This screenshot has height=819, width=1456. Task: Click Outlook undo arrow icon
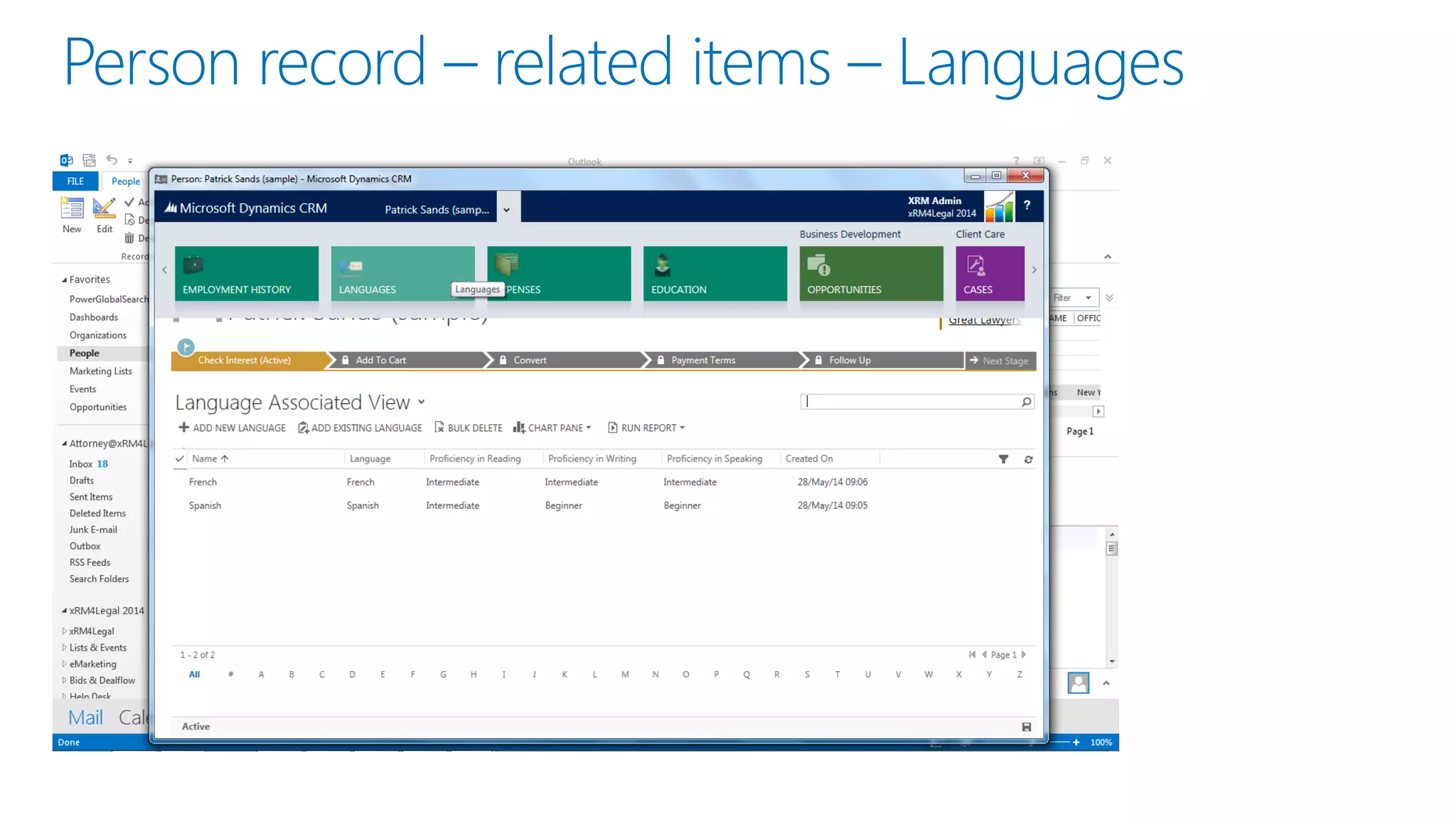112,160
